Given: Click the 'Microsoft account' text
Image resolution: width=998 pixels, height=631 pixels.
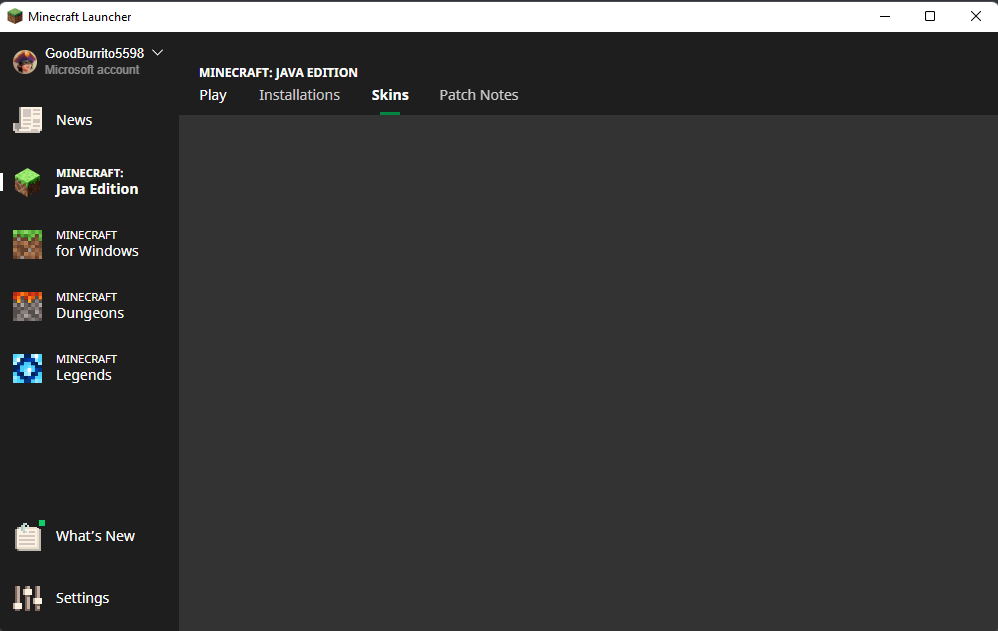Looking at the screenshot, I should (x=92, y=70).
